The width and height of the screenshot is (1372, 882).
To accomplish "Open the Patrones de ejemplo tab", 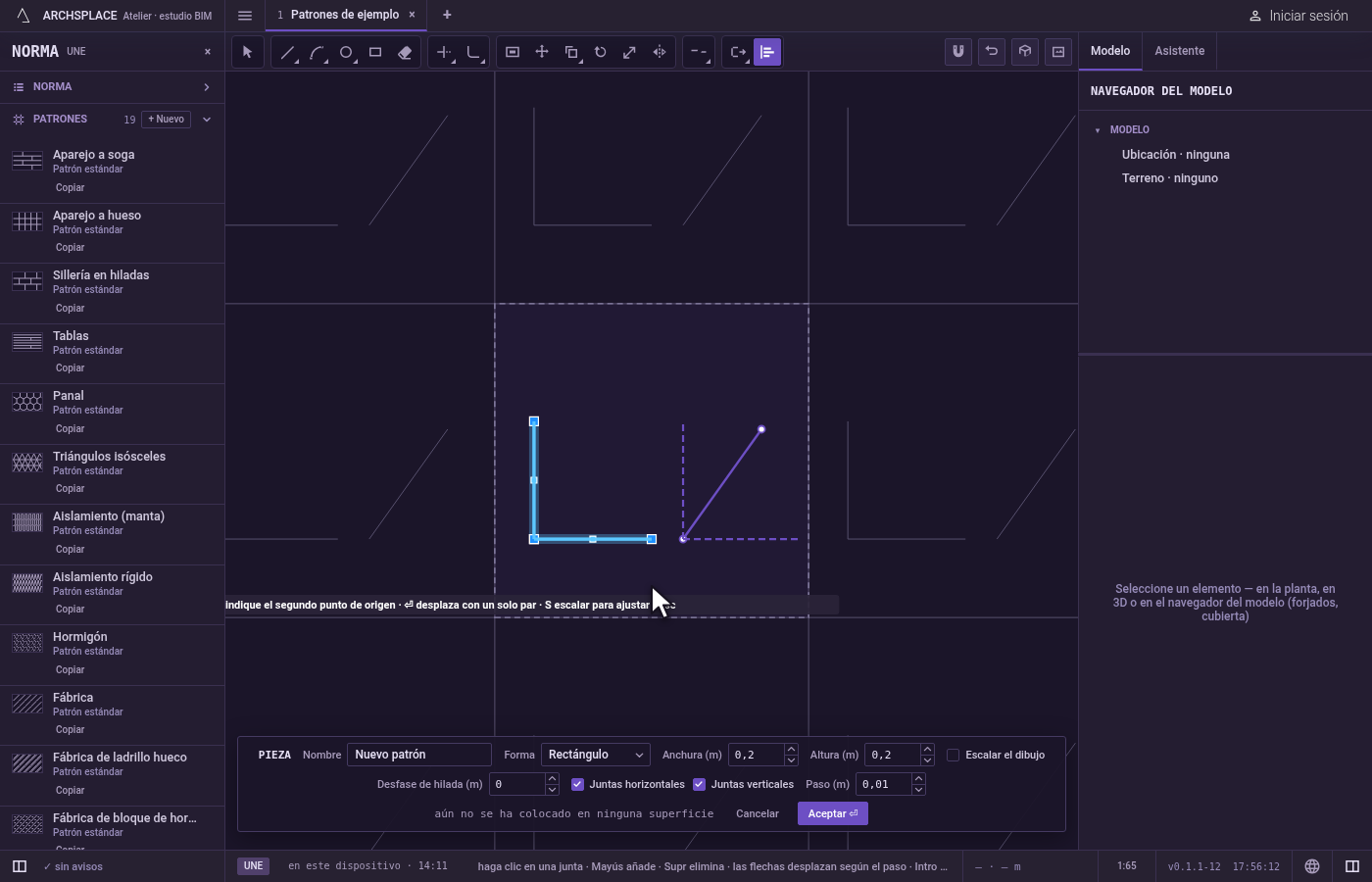I will click(345, 15).
